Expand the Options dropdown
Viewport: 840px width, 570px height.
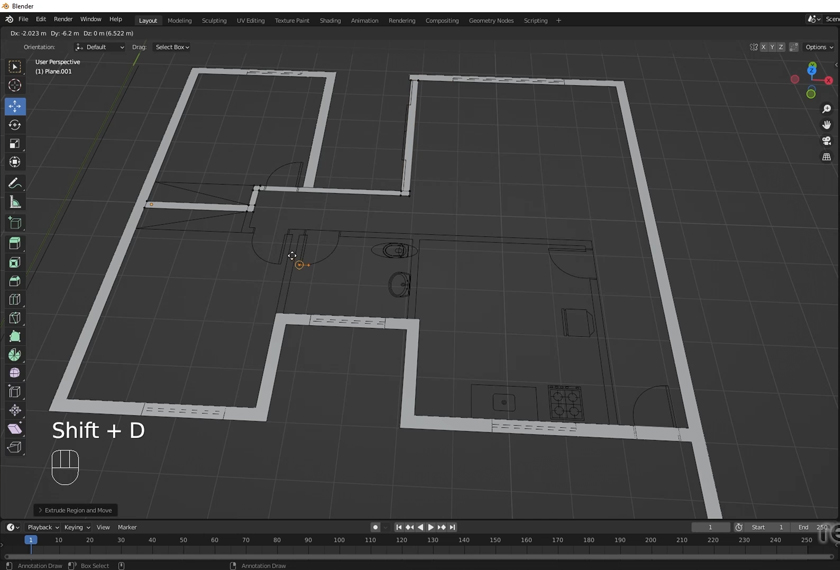[x=819, y=47]
